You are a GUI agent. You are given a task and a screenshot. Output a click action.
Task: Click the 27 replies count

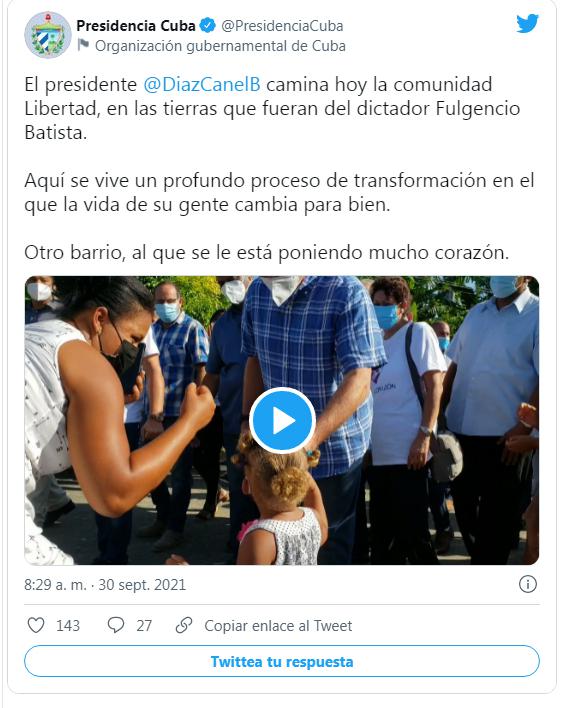coord(144,626)
